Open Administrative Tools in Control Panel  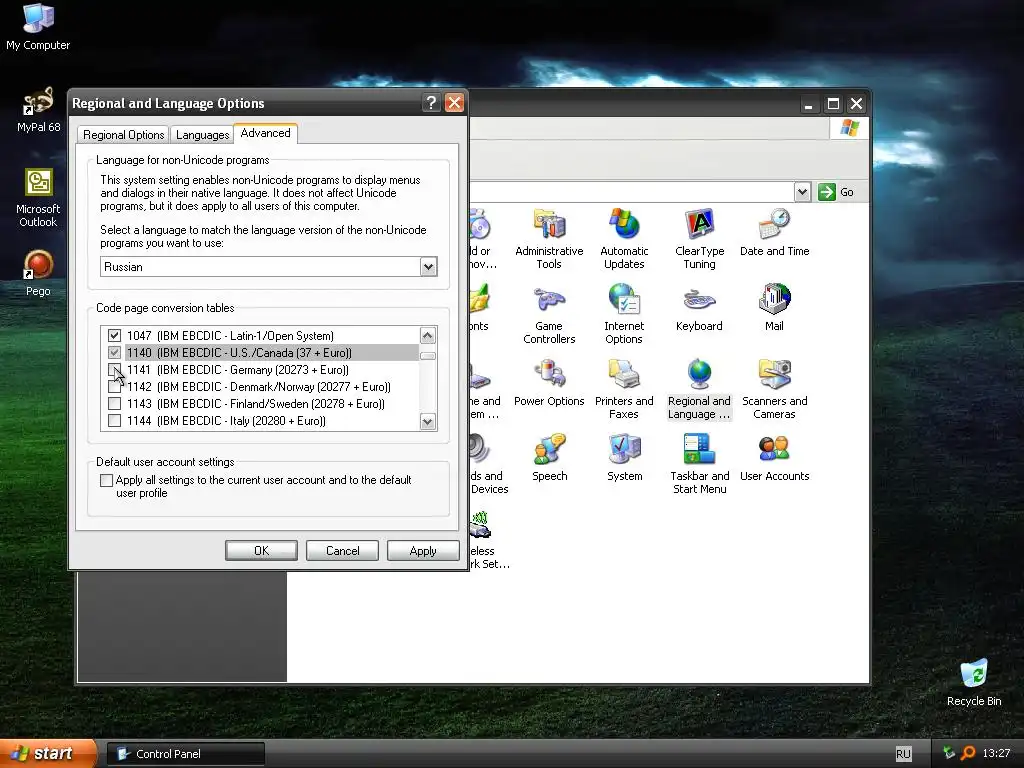[x=549, y=239]
